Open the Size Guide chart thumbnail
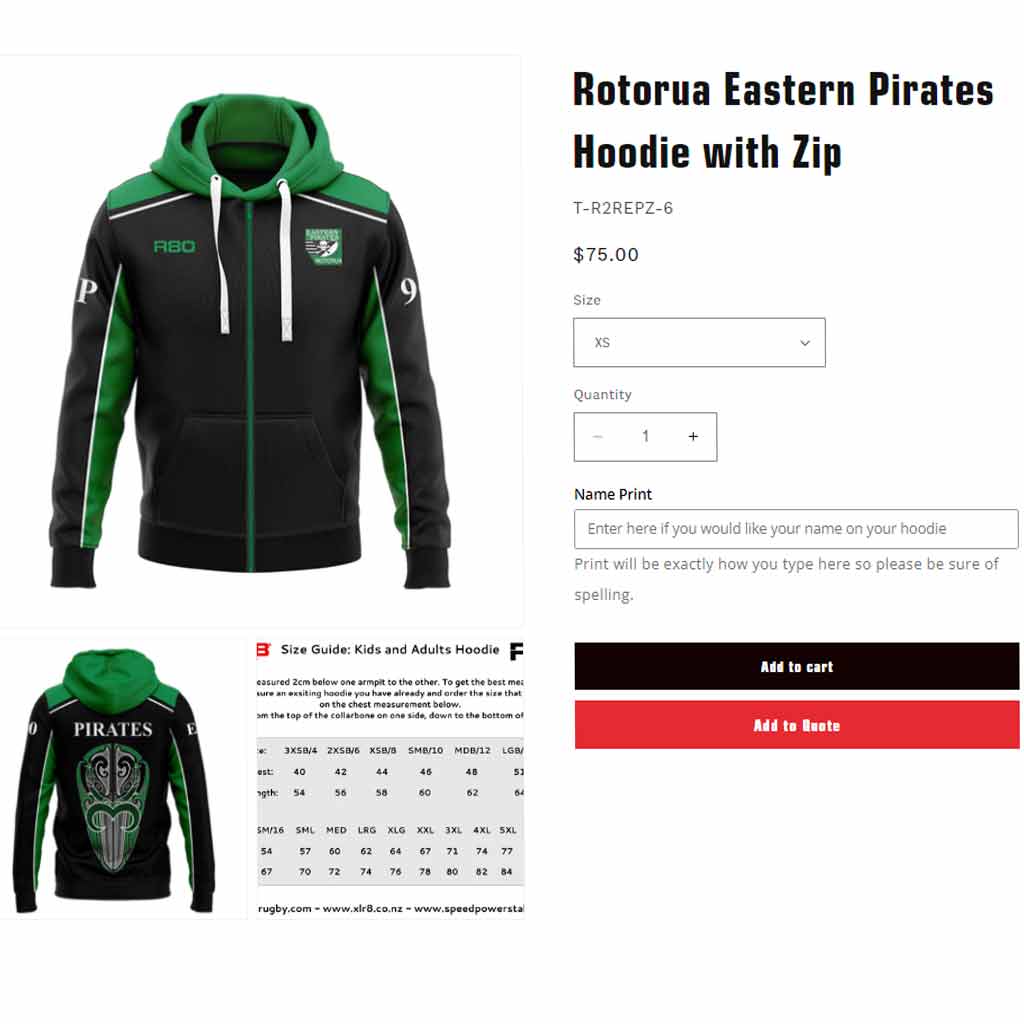 point(390,779)
